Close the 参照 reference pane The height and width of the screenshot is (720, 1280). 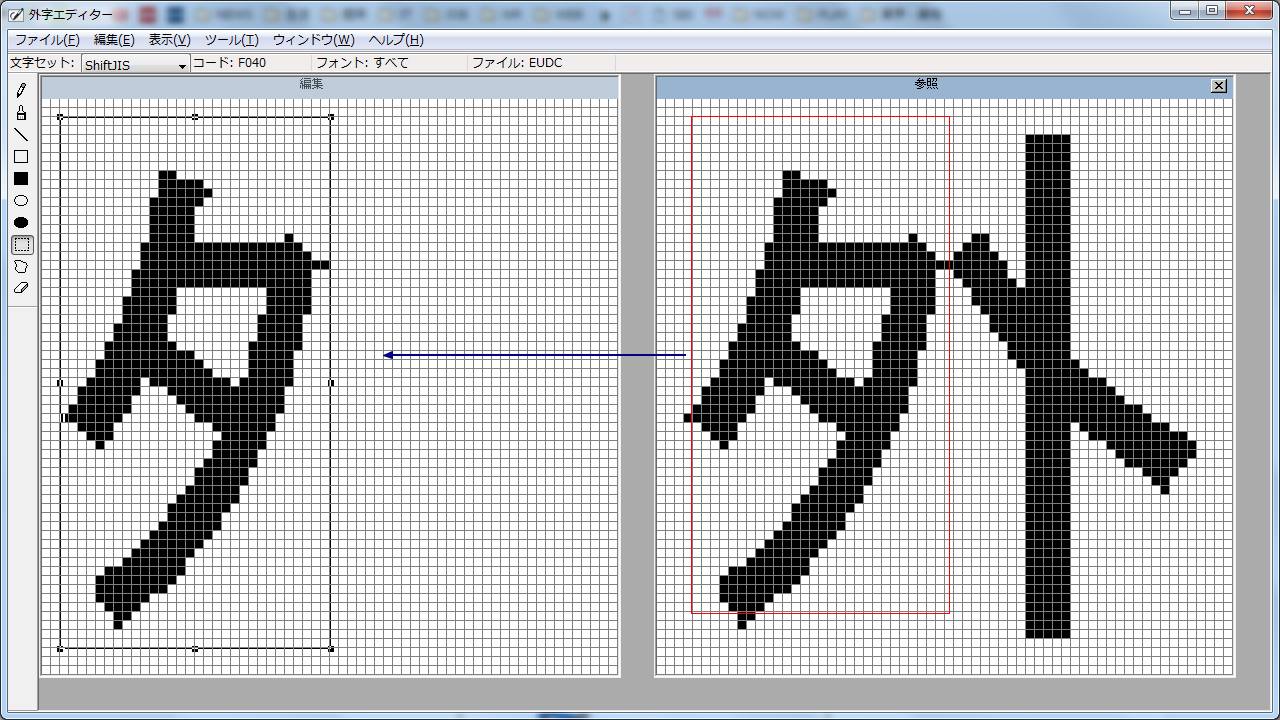tap(1219, 86)
